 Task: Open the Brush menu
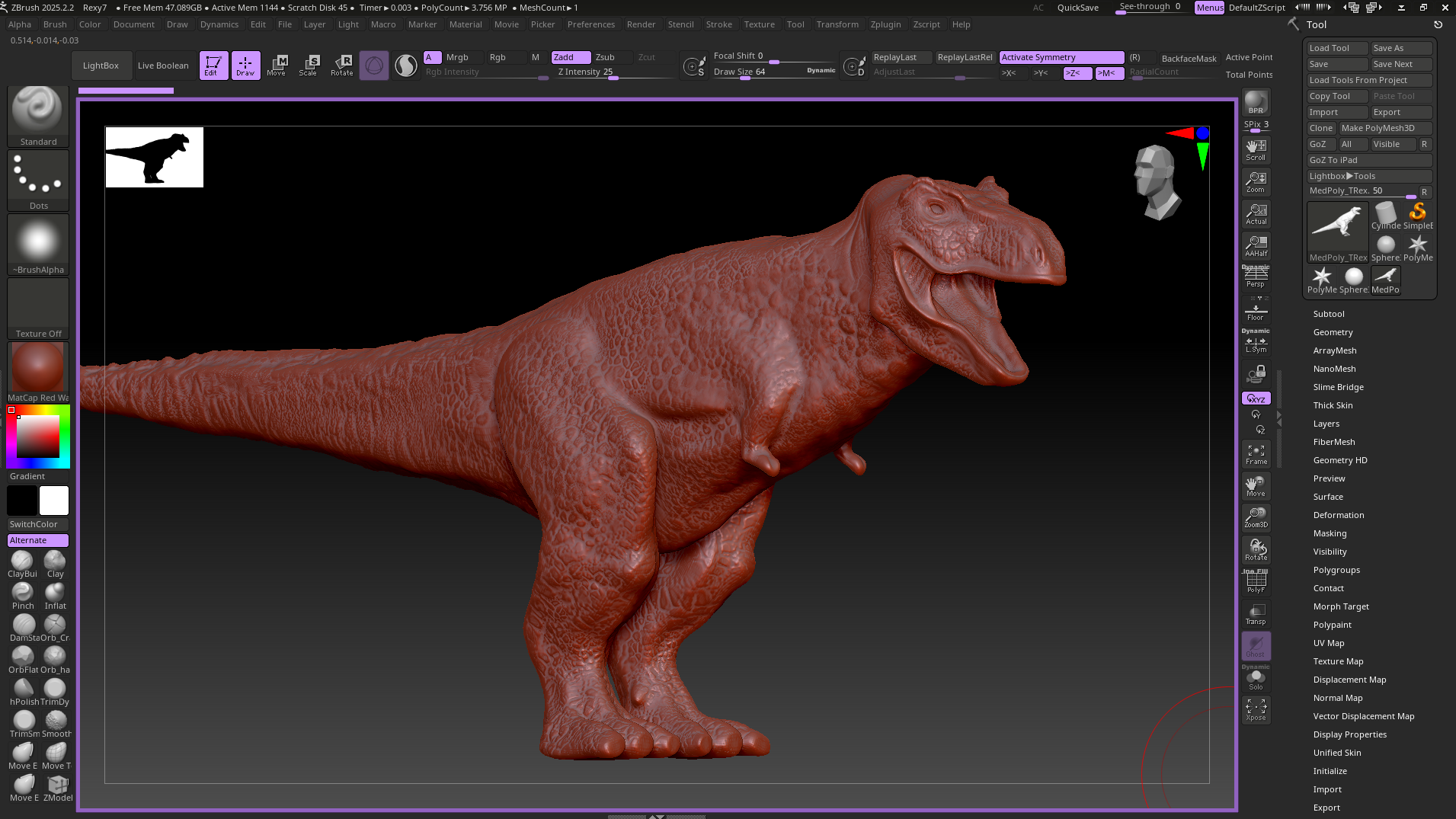tap(55, 24)
